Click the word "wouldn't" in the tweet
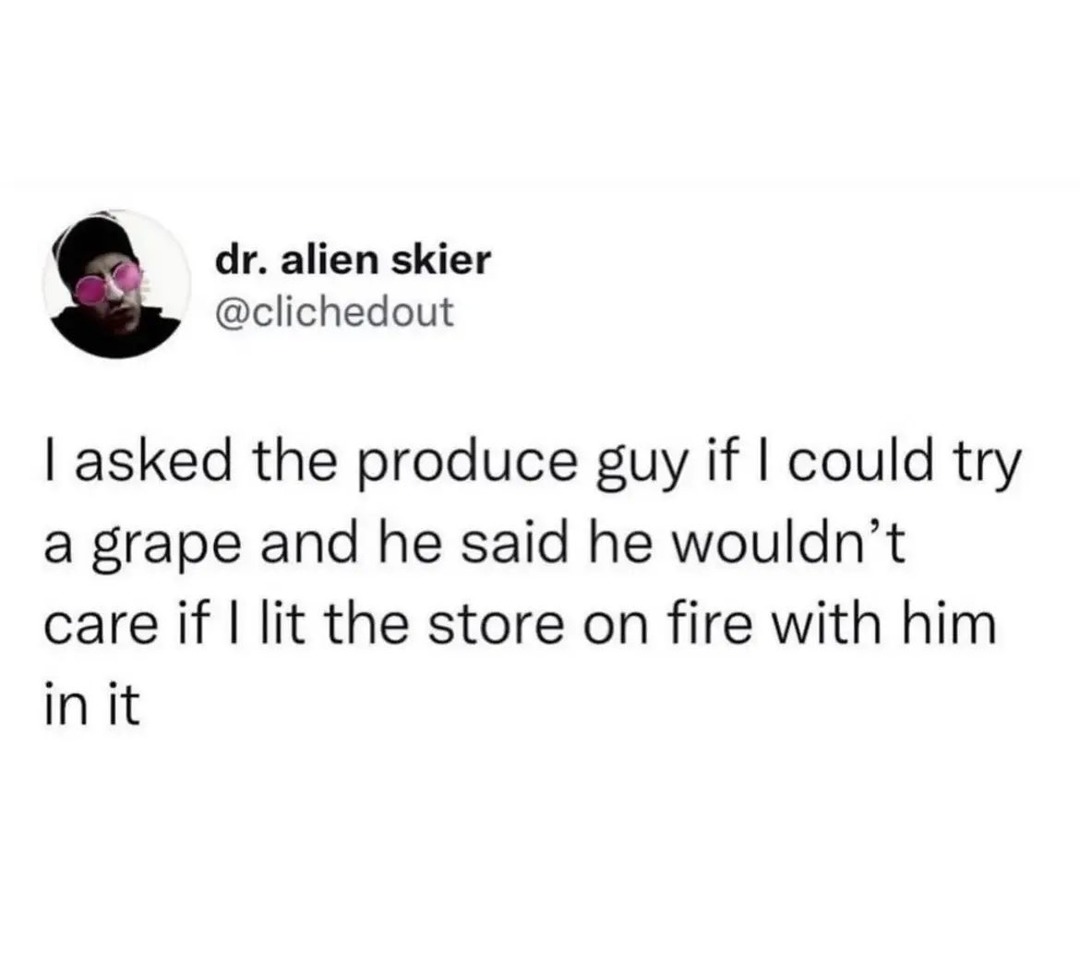The image size is (1080, 974). tap(787, 543)
